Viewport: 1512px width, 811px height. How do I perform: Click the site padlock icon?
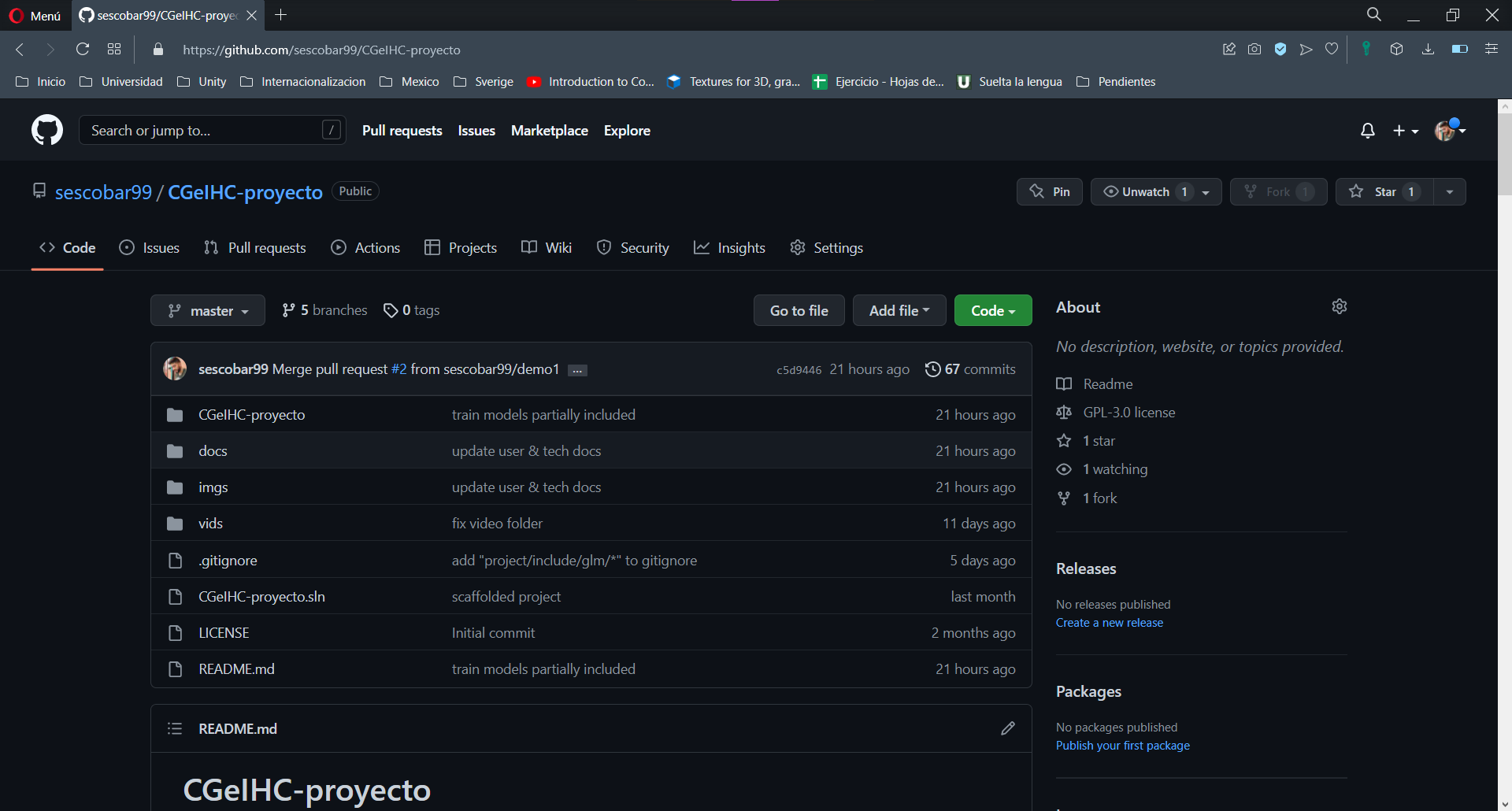[x=158, y=49]
